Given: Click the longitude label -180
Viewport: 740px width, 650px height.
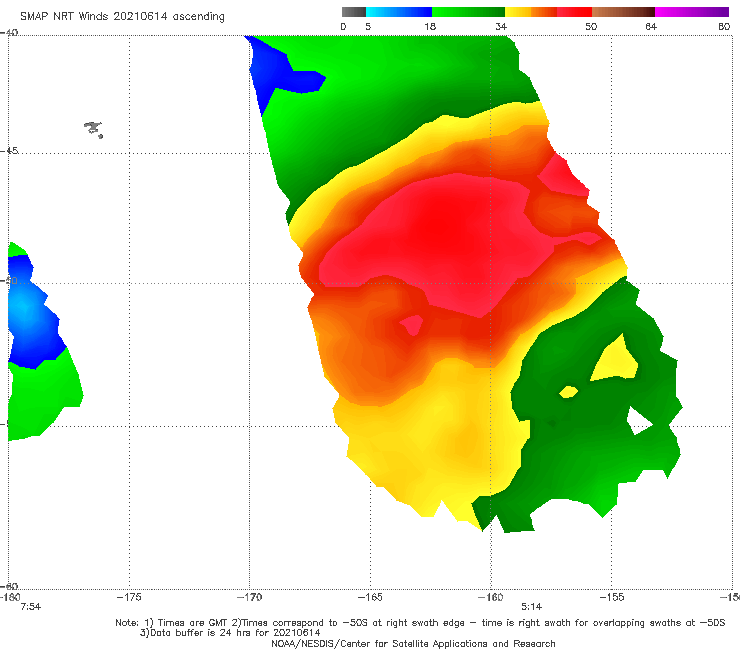Looking at the screenshot, I should pos(9,597).
